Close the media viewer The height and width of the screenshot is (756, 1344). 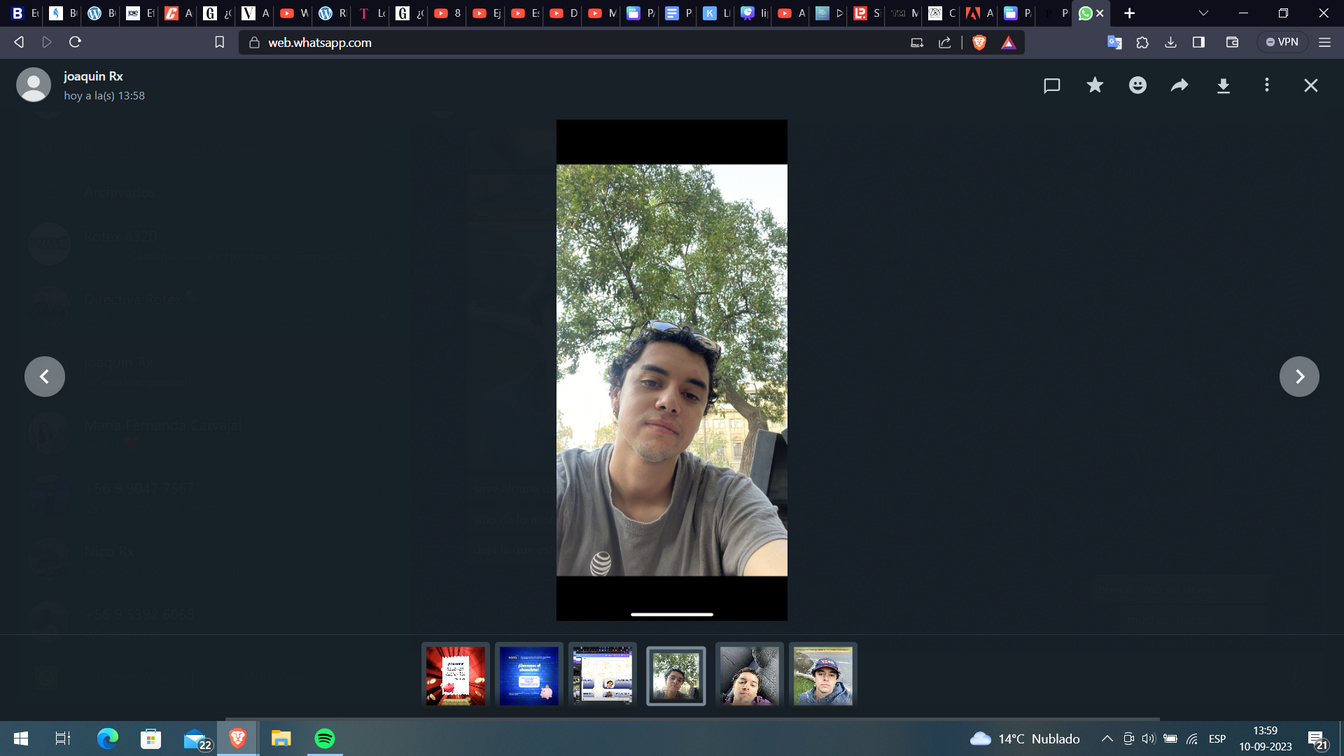coord(1311,86)
